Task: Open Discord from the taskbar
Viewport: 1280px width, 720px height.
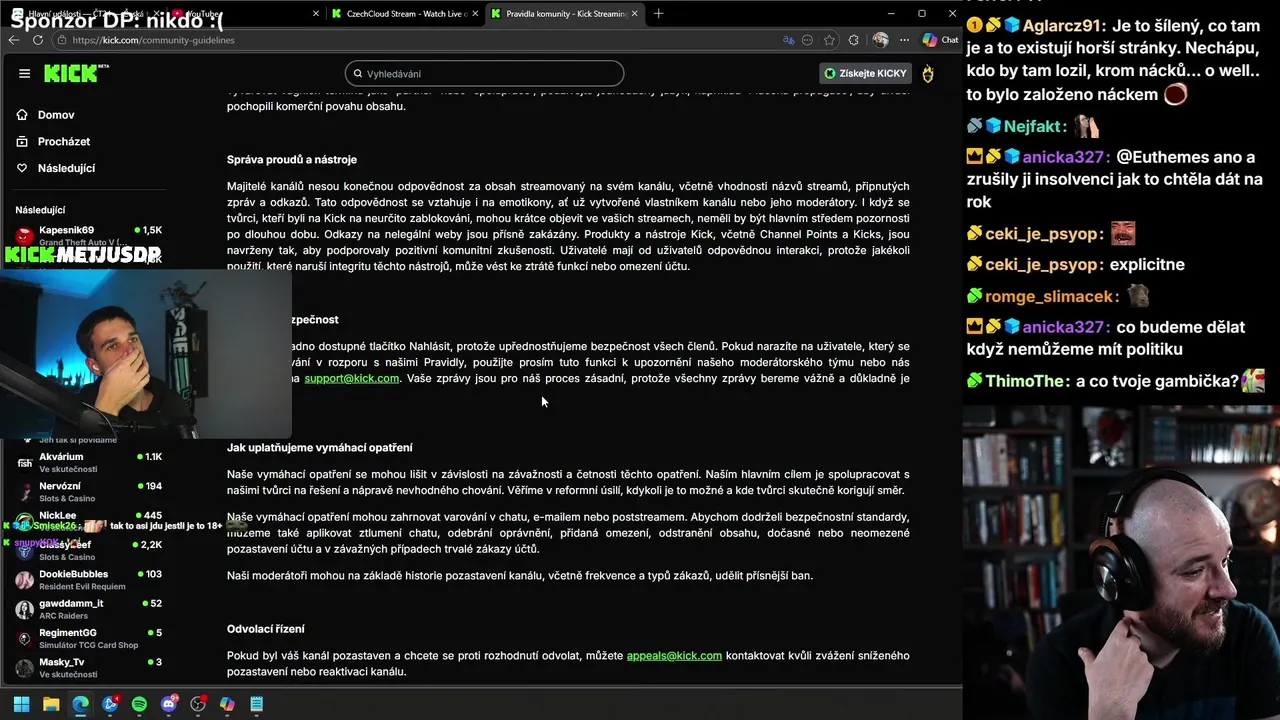Action: point(169,704)
